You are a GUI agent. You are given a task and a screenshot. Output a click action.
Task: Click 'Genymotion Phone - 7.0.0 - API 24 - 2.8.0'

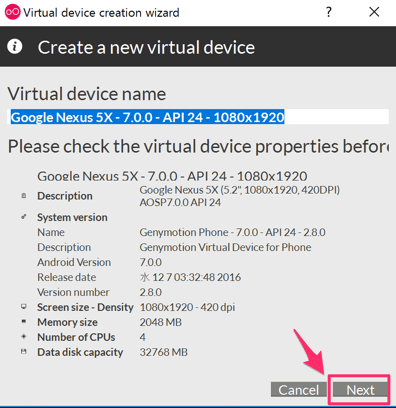232,232
